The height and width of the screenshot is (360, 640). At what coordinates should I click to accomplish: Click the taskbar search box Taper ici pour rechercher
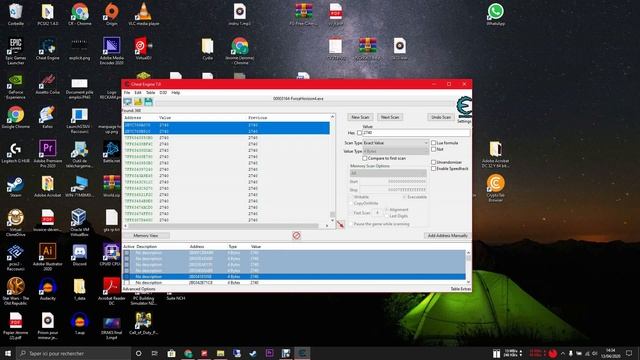tap(73, 353)
